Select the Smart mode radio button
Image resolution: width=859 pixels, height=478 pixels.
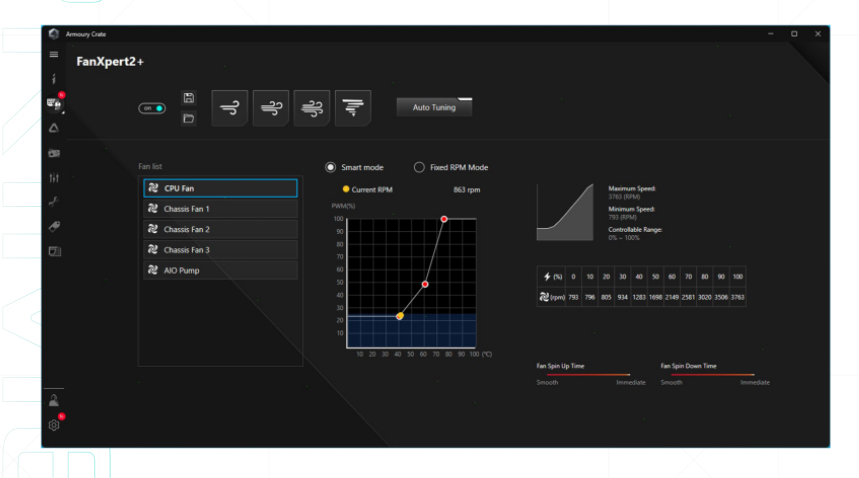coord(331,167)
